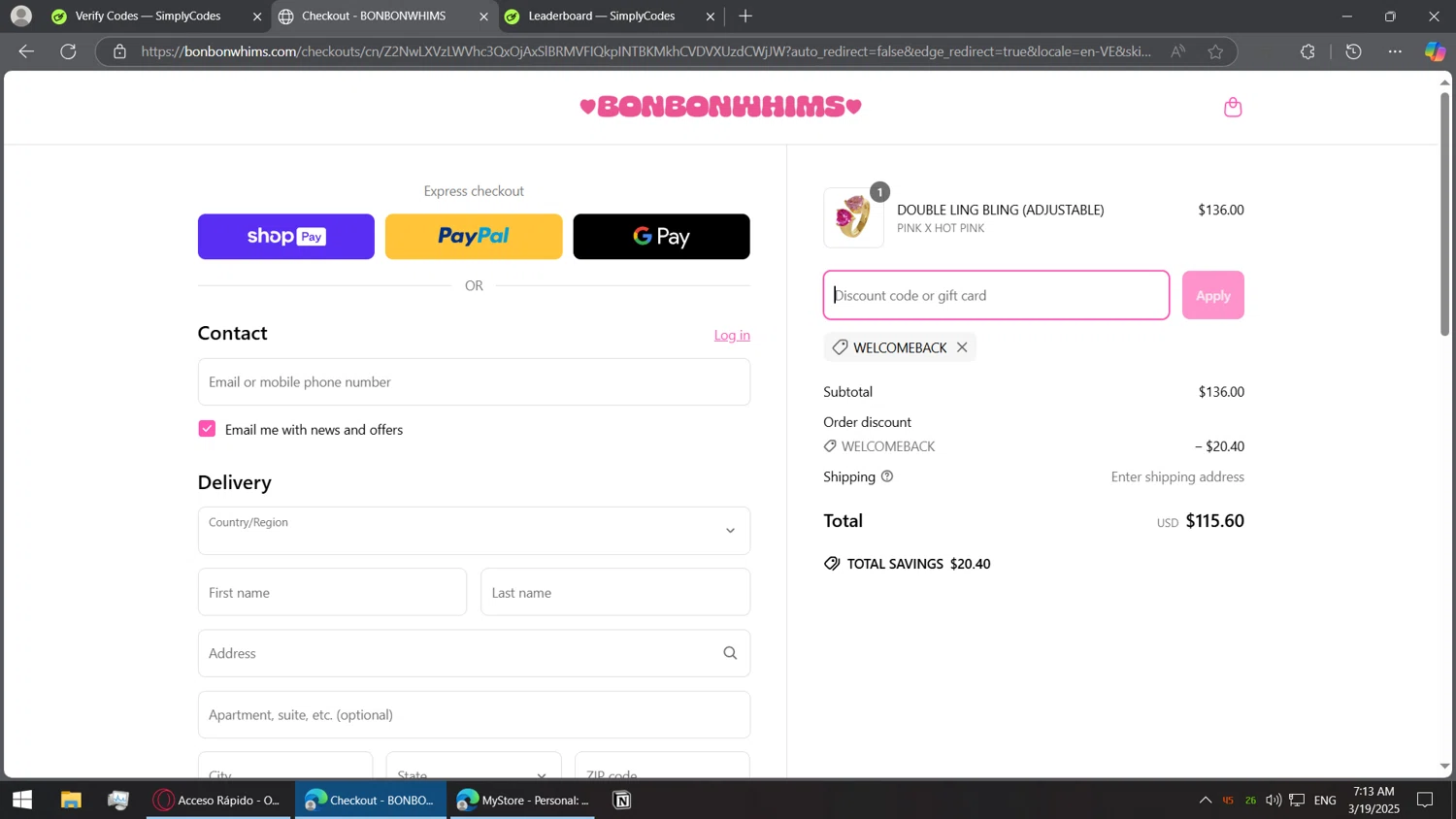This screenshot has width=1456, height=819.
Task: Open the taskbar clock and date
Action: [x=1373, y=800]
